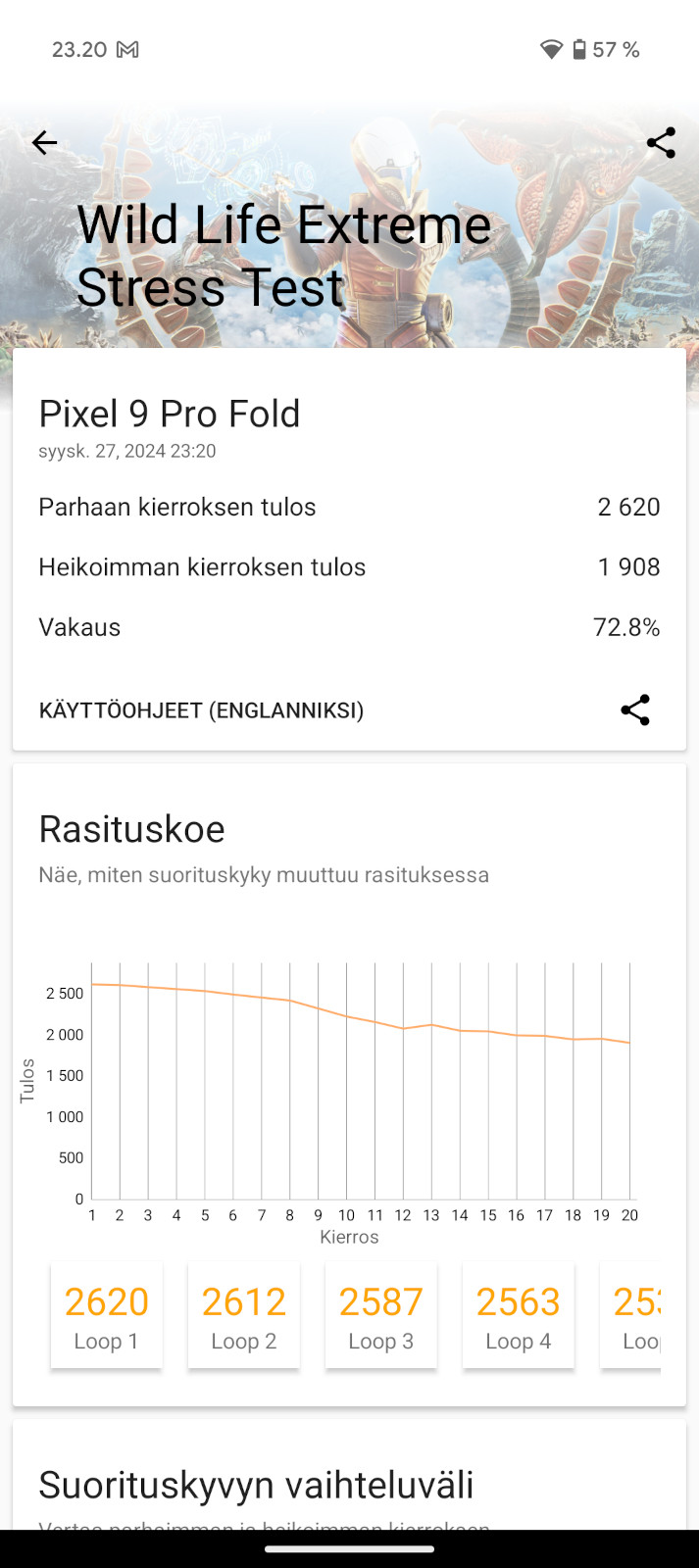This screenshot has height=1568, width=699.
Task: Choose the Loop 4 card 2563
Action: coord(518,1315)
